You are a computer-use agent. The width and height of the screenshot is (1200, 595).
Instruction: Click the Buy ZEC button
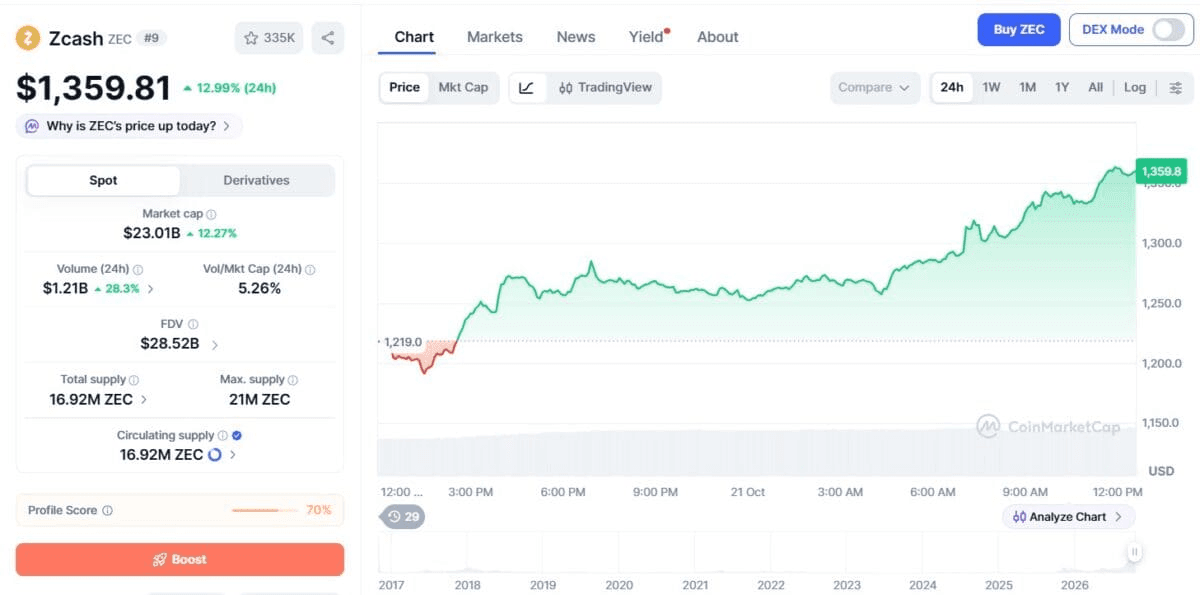tap(1019, 30)
